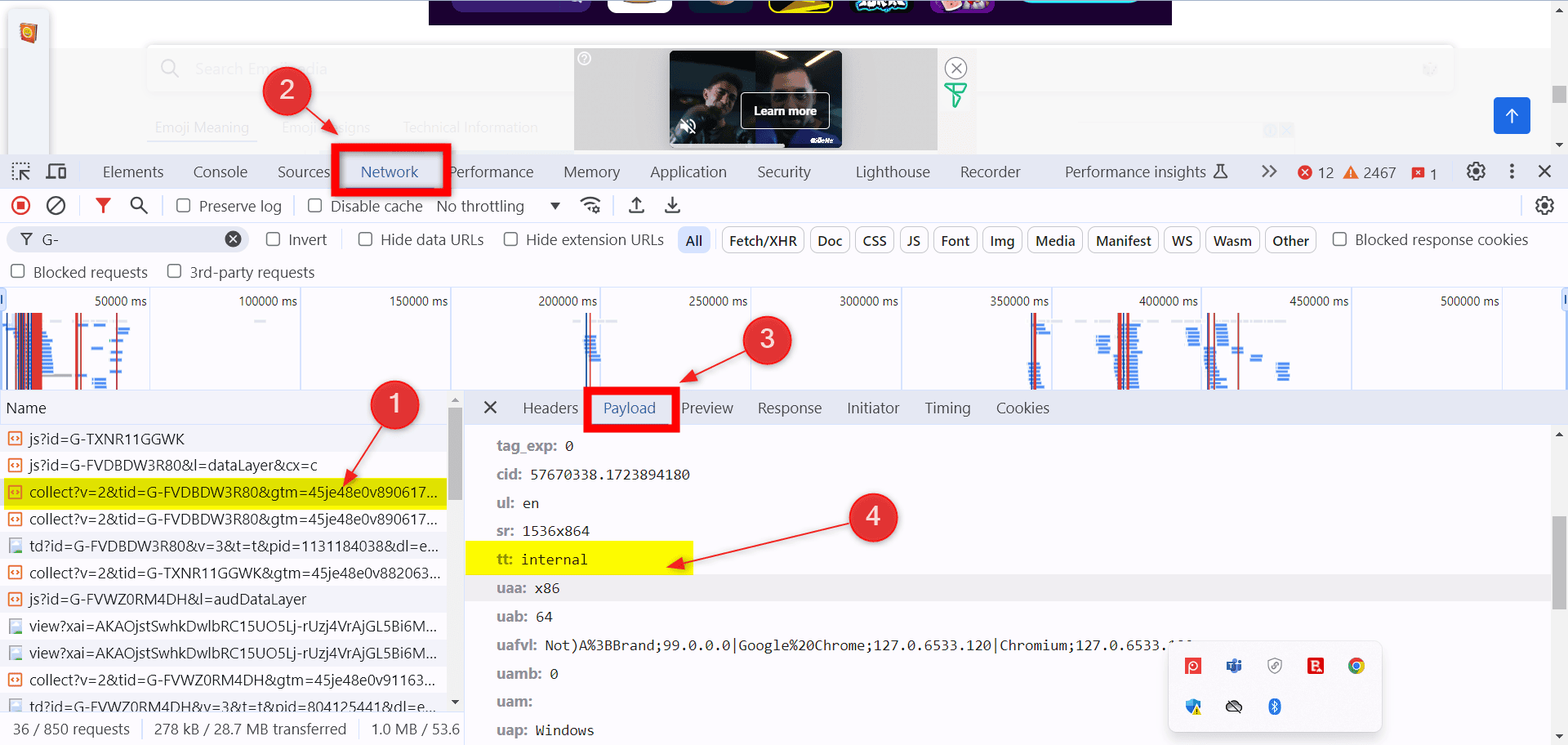
Task: Click the export HAR download icon
Action: (x=672, y=206)
